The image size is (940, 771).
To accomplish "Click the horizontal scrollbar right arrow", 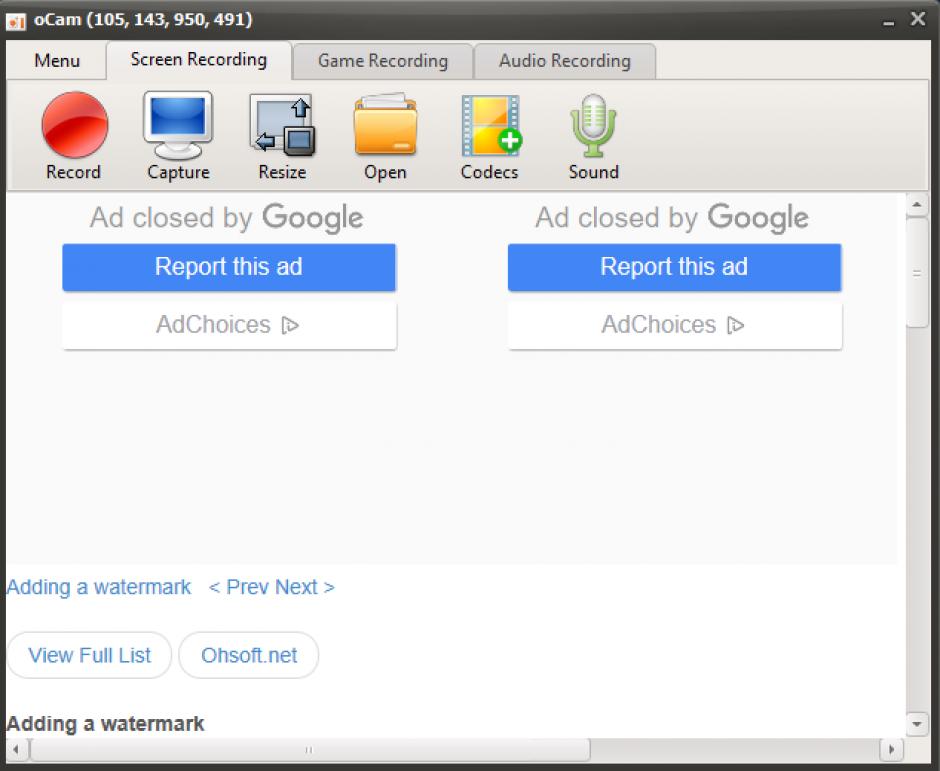I will tap(891, 749).
